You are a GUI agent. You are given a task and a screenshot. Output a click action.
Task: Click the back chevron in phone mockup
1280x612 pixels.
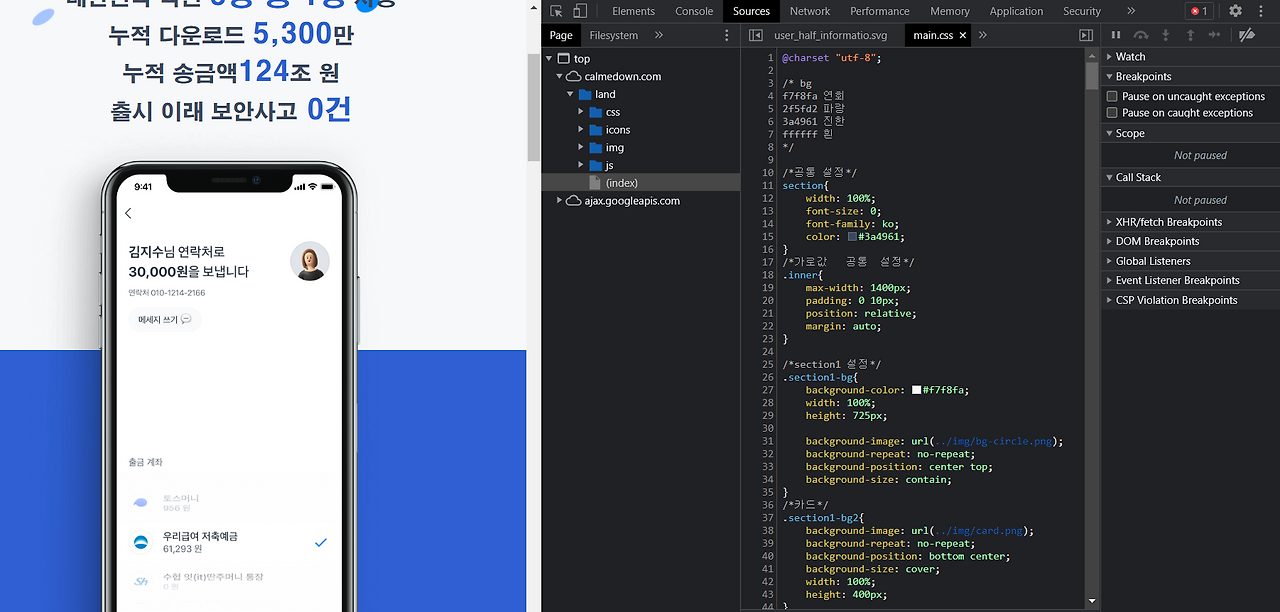[x=128, y=213]
